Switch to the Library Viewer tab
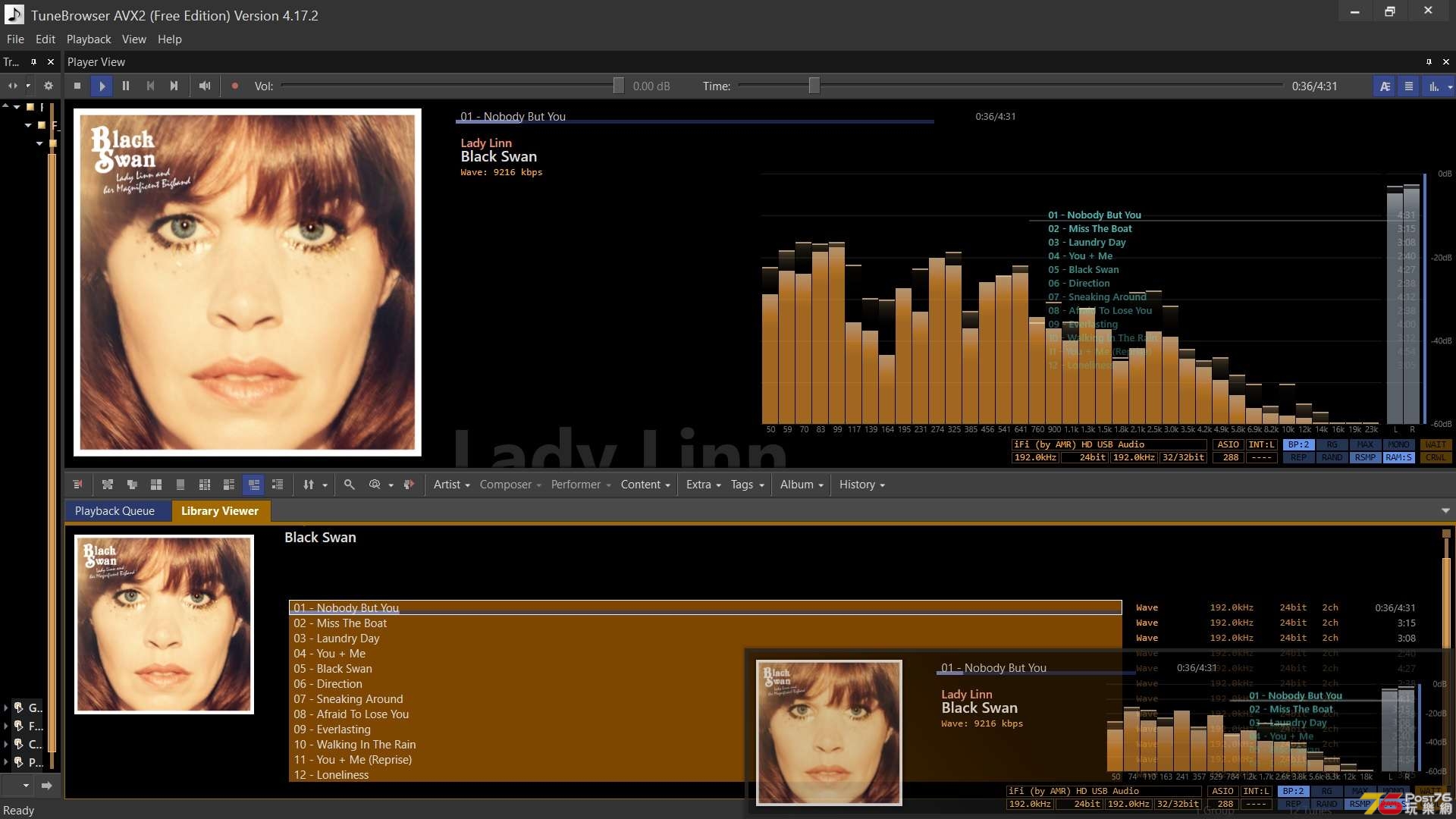Screen dimensions: 1456x819 point(220,511)
